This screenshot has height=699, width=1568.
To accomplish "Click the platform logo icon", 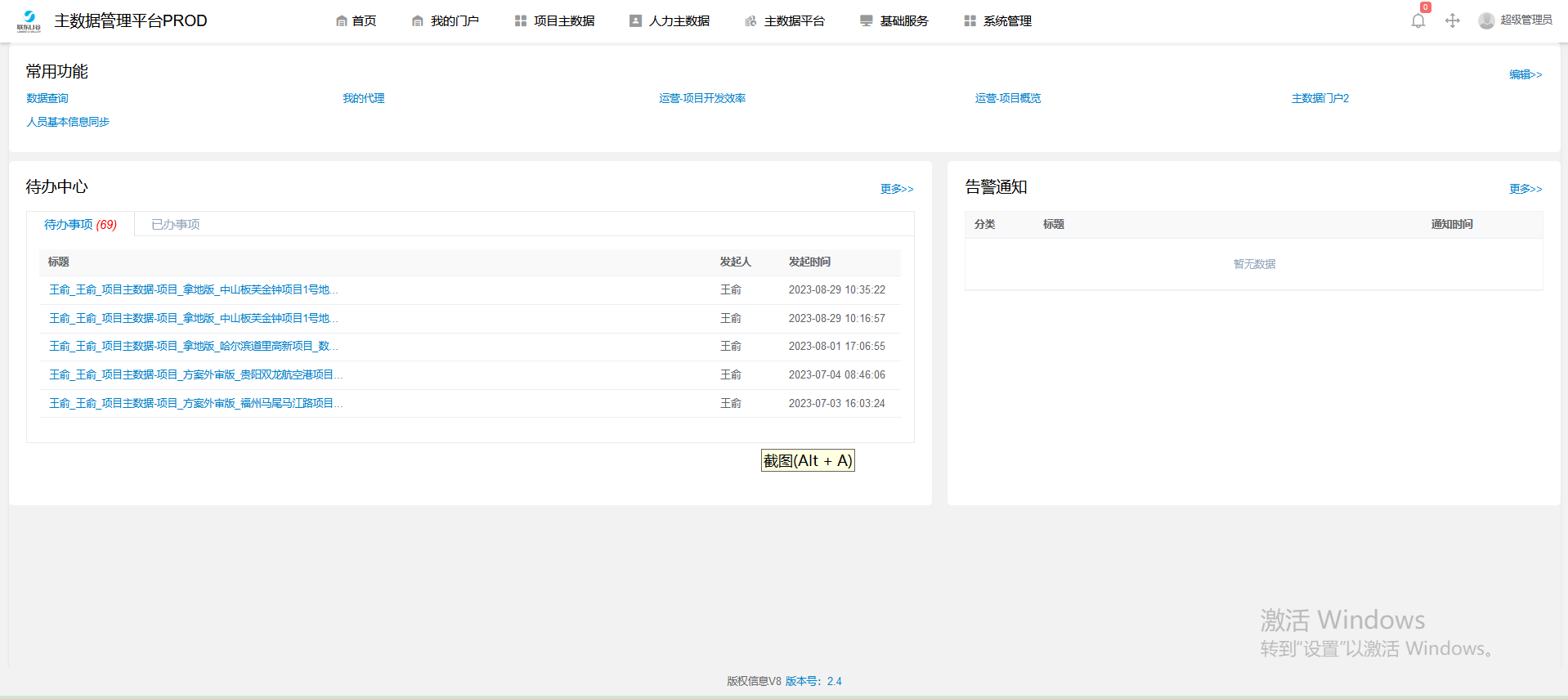I will pos(29,20).
